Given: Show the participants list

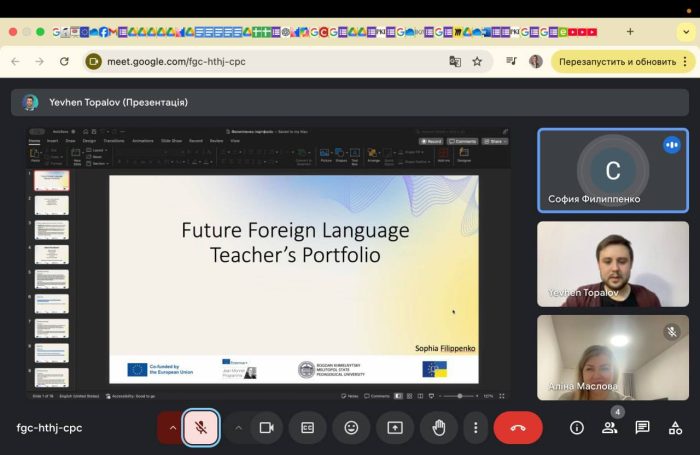Looking at the screenshot, I should click(x=609, y=427).
